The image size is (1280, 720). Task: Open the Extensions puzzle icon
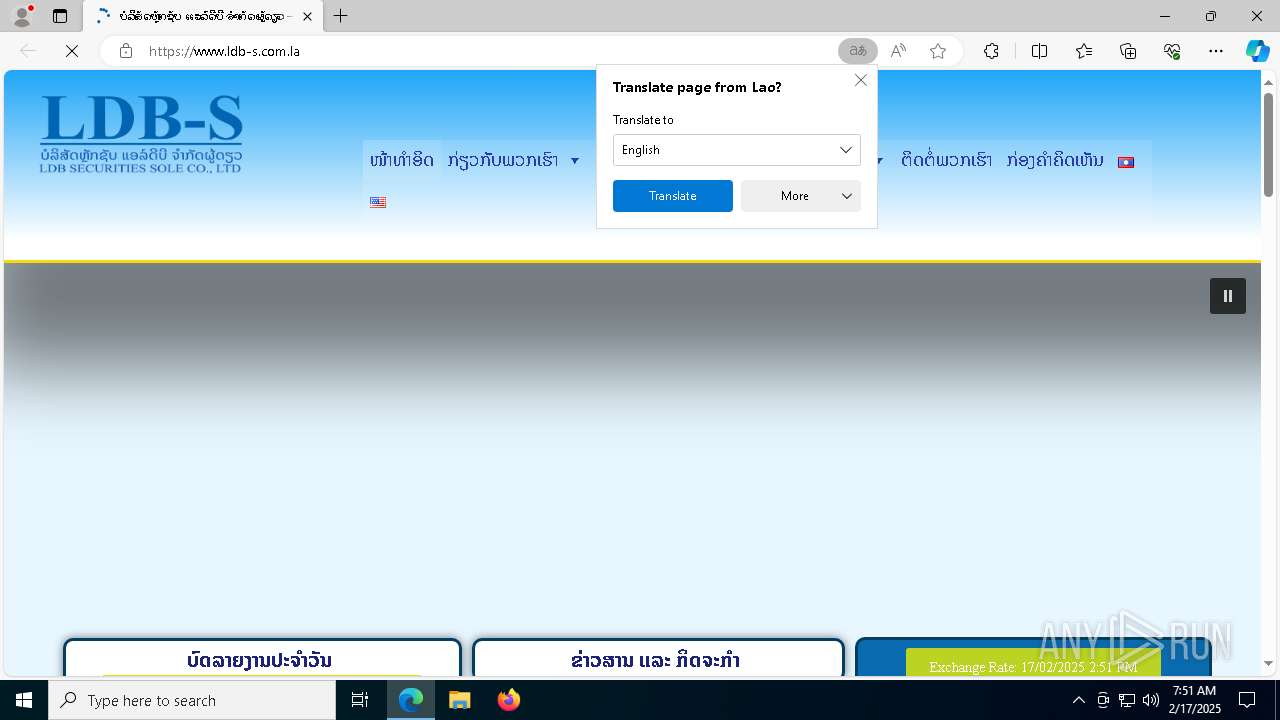(x=991, y=51)
